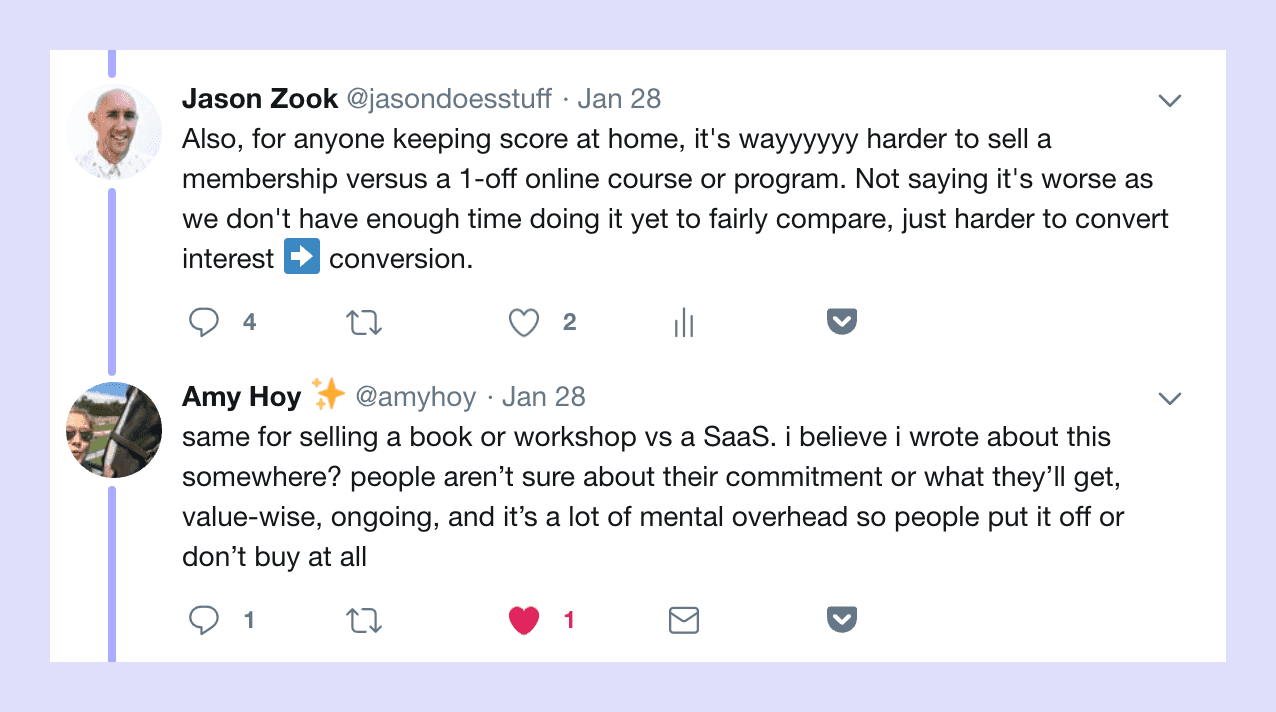View the 4 replies on Jason's tweet

pyautogui.click(x=249, y=322)
